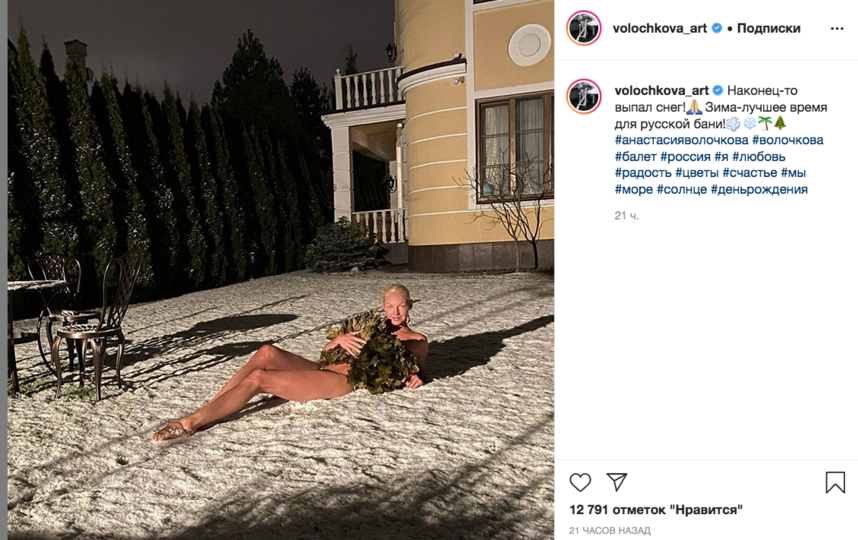Click the 21 ЧАСОВ НАЗАД timestamp
The height and width of the screenshot is (540, 858).
610,531
